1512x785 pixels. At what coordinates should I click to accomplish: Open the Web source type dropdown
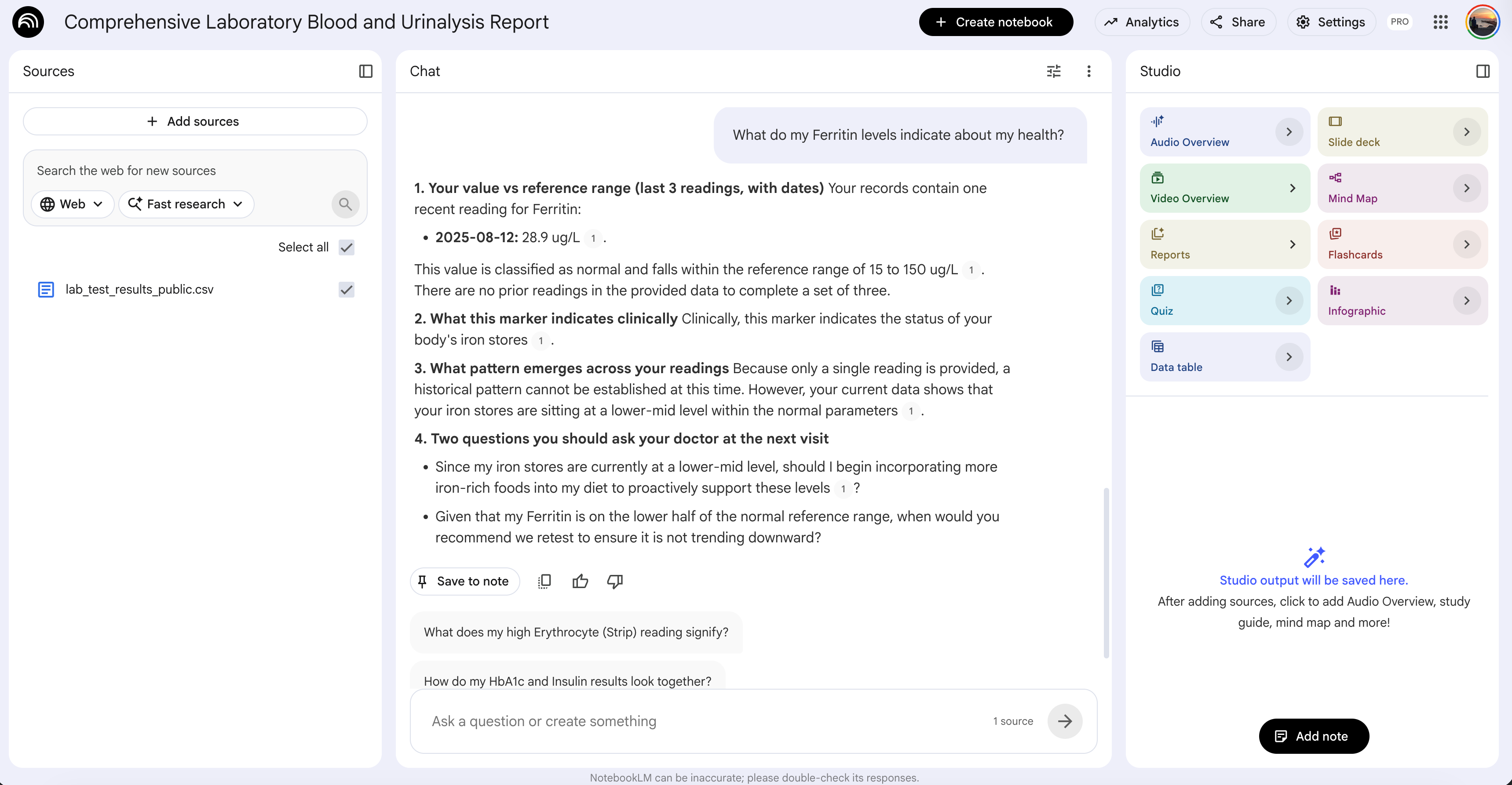[x=72, y=204]
